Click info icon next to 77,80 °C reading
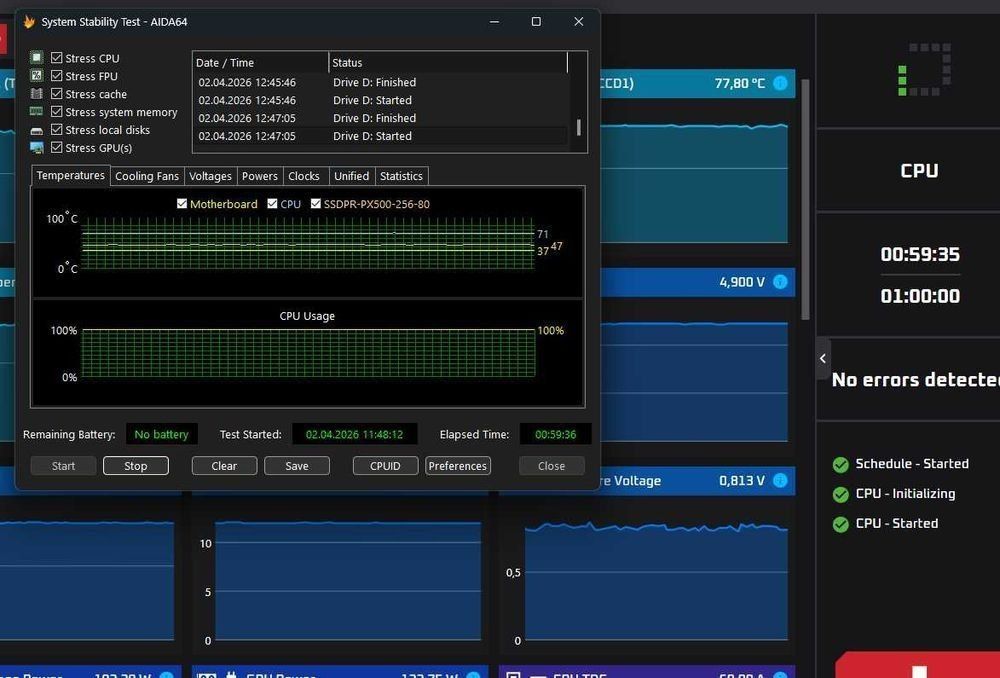This screenshot has height=678, width=1000. [x=780, y=83]
